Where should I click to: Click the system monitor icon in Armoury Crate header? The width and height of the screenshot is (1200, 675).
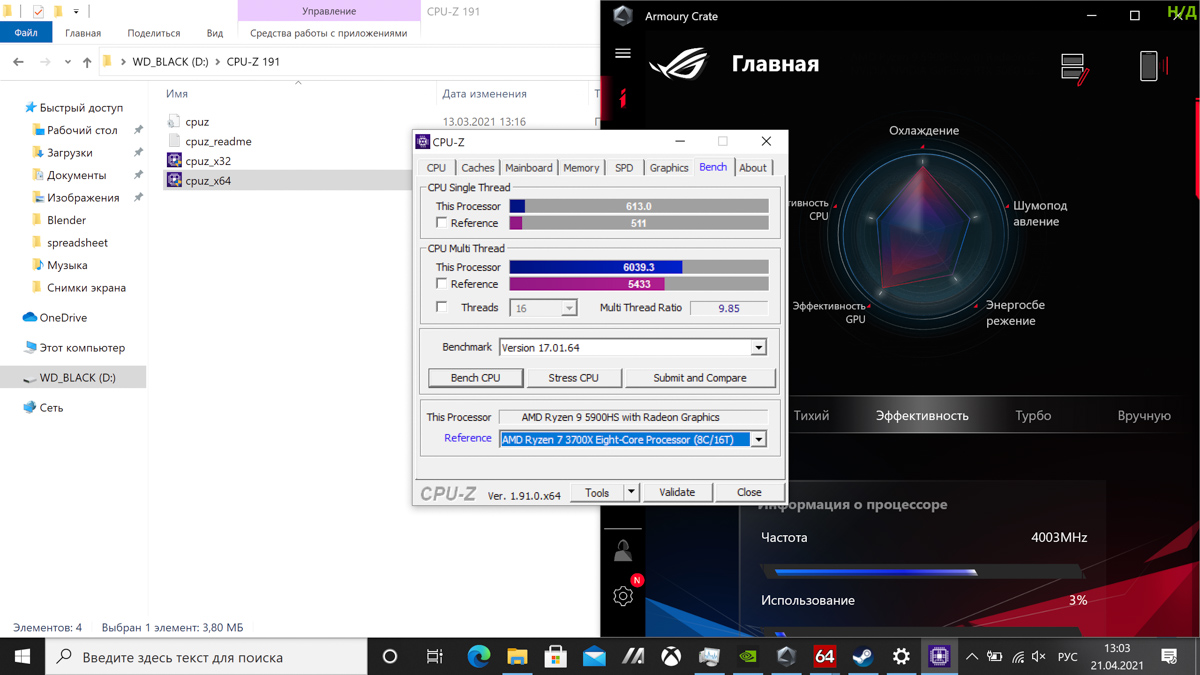click(1074, 67)
